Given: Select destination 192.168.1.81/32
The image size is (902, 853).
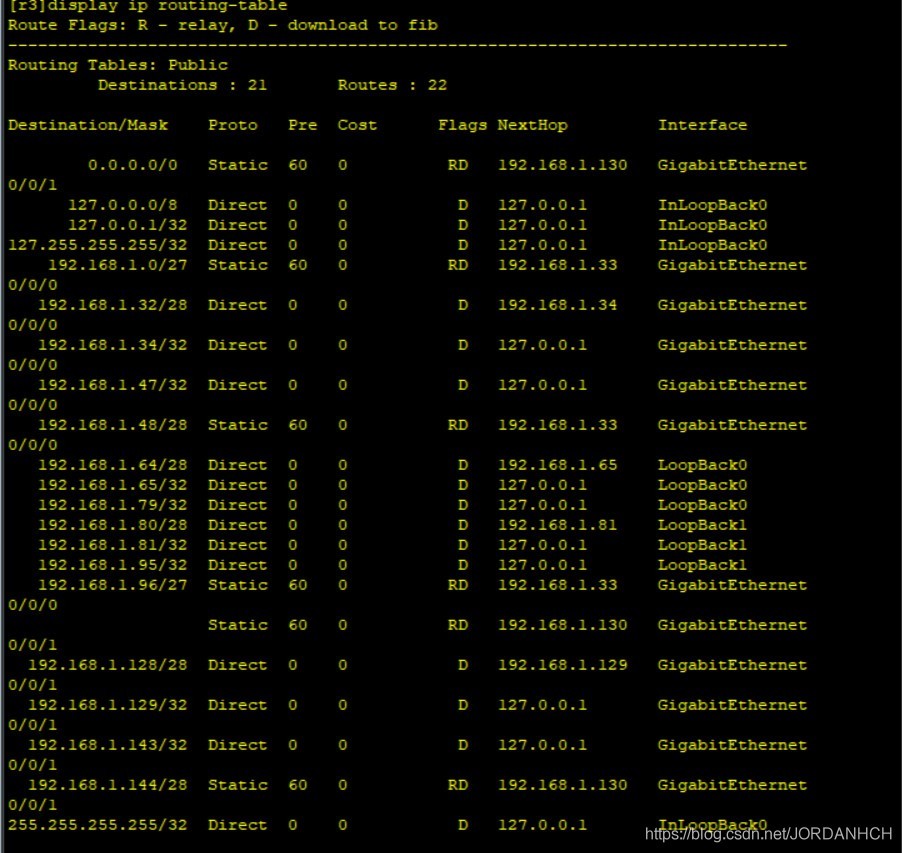Looking at the screenshot, I should tap(113, 545).
